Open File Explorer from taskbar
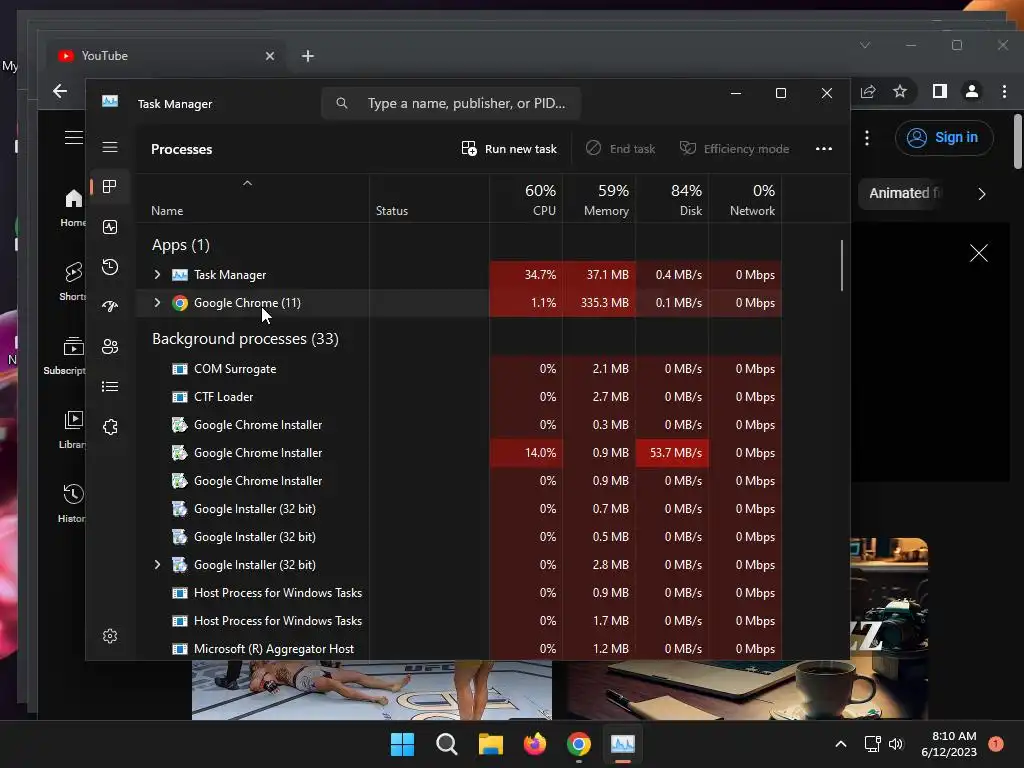The height and width of the screenshot is (768, 1024). pos(490,744)
